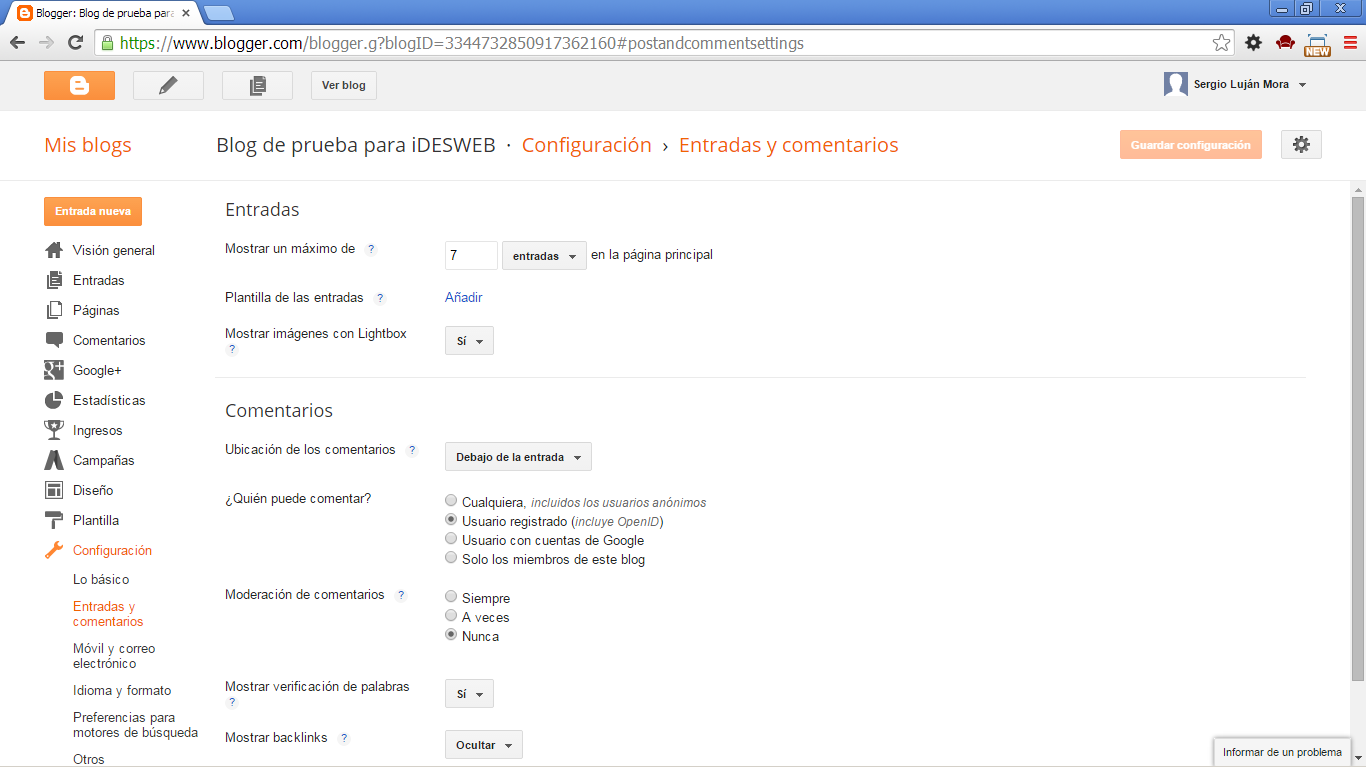Screen dimensions: 1366x768
Task: Click Guardar configuración button
Action: (x=1191, y=145)
